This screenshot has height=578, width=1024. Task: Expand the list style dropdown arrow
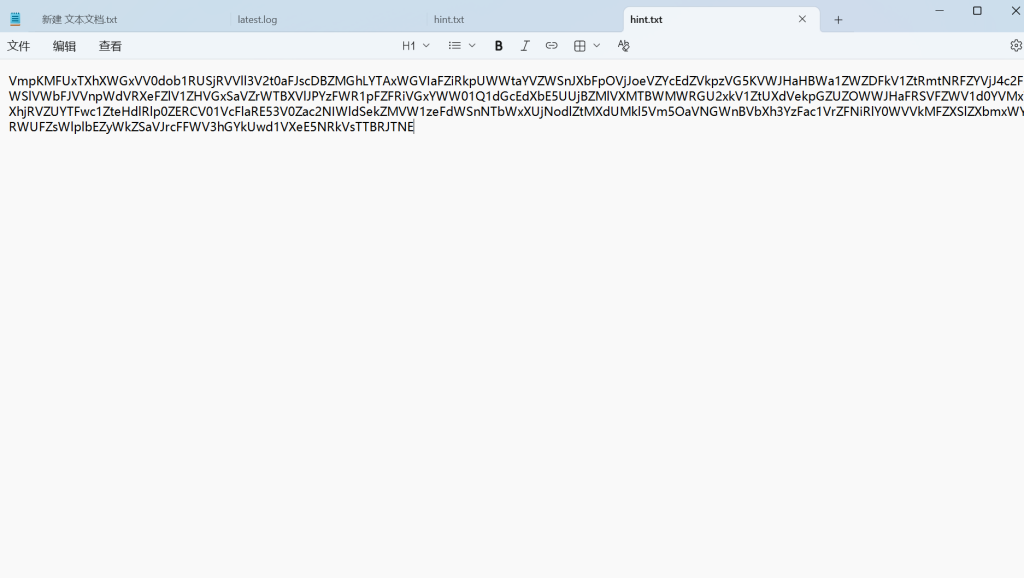[x=472, y=46]
